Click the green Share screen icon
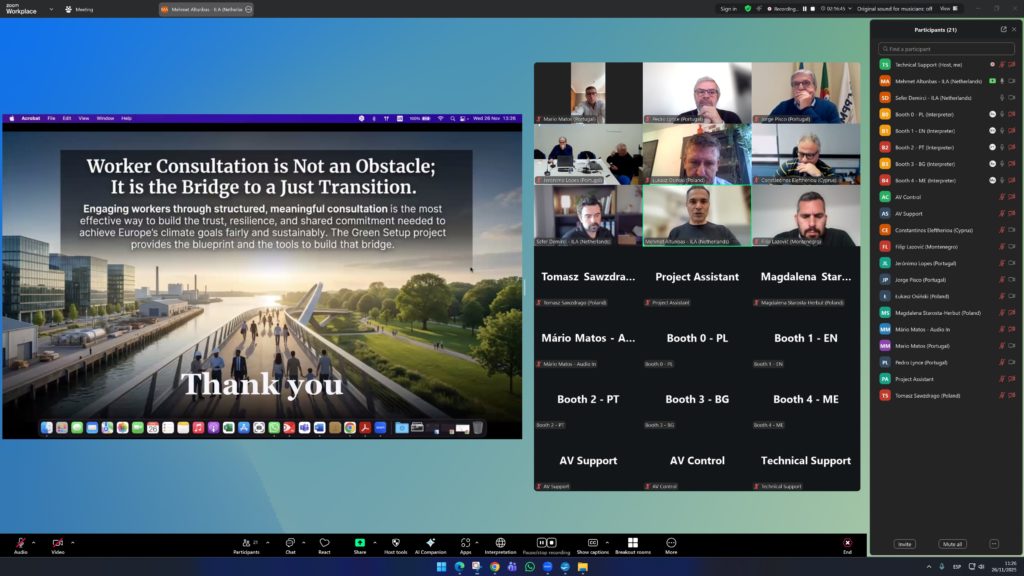 click(360, 544)
